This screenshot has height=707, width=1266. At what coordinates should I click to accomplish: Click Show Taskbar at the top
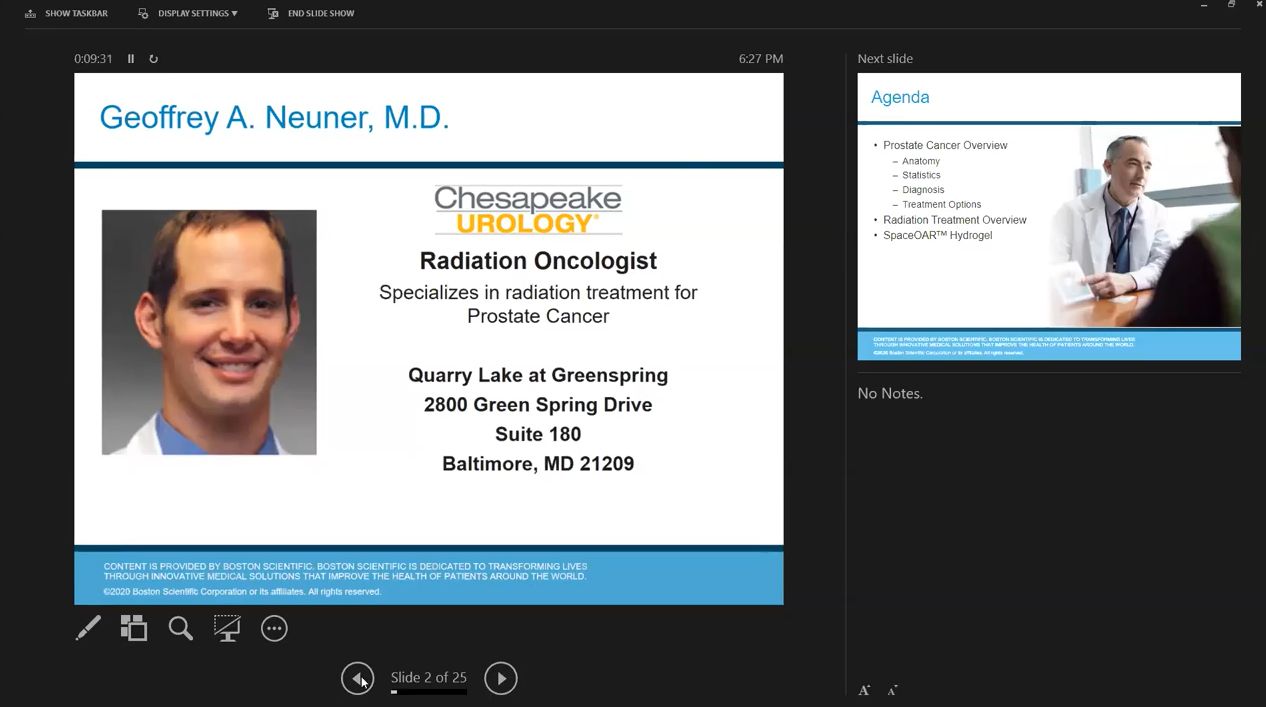66,13
